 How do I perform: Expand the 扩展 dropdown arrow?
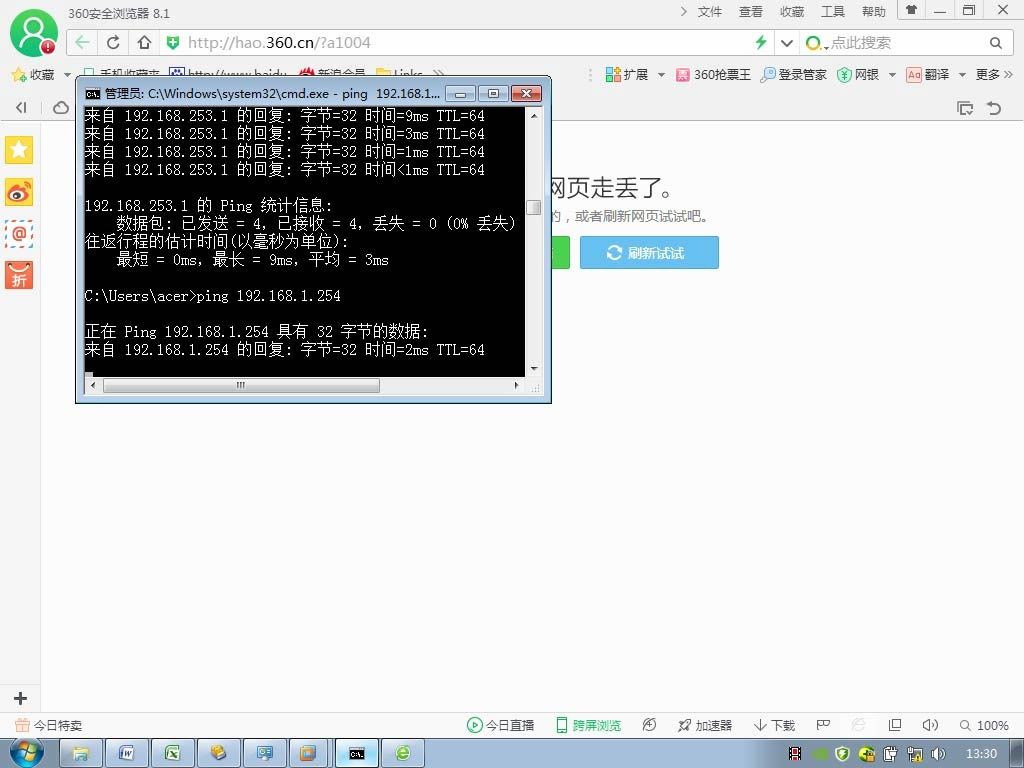(x=661, y=75)
